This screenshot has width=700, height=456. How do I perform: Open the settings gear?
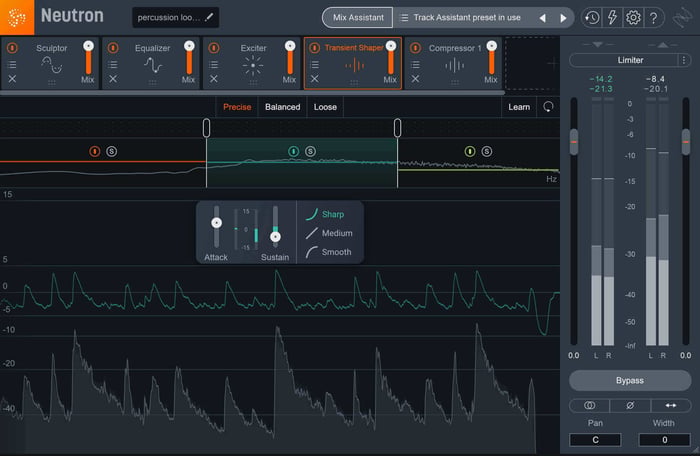pyautogui.click(x=633, y=18)
